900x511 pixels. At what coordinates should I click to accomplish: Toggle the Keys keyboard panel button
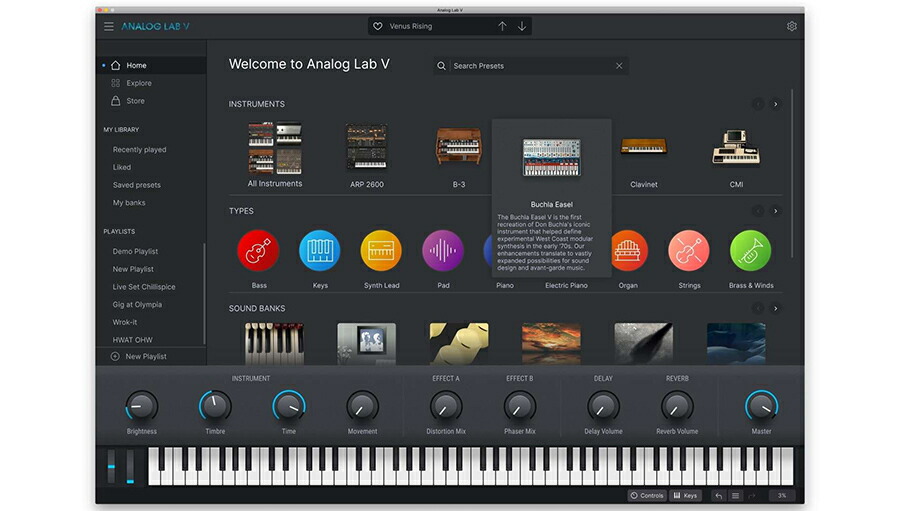685,495
